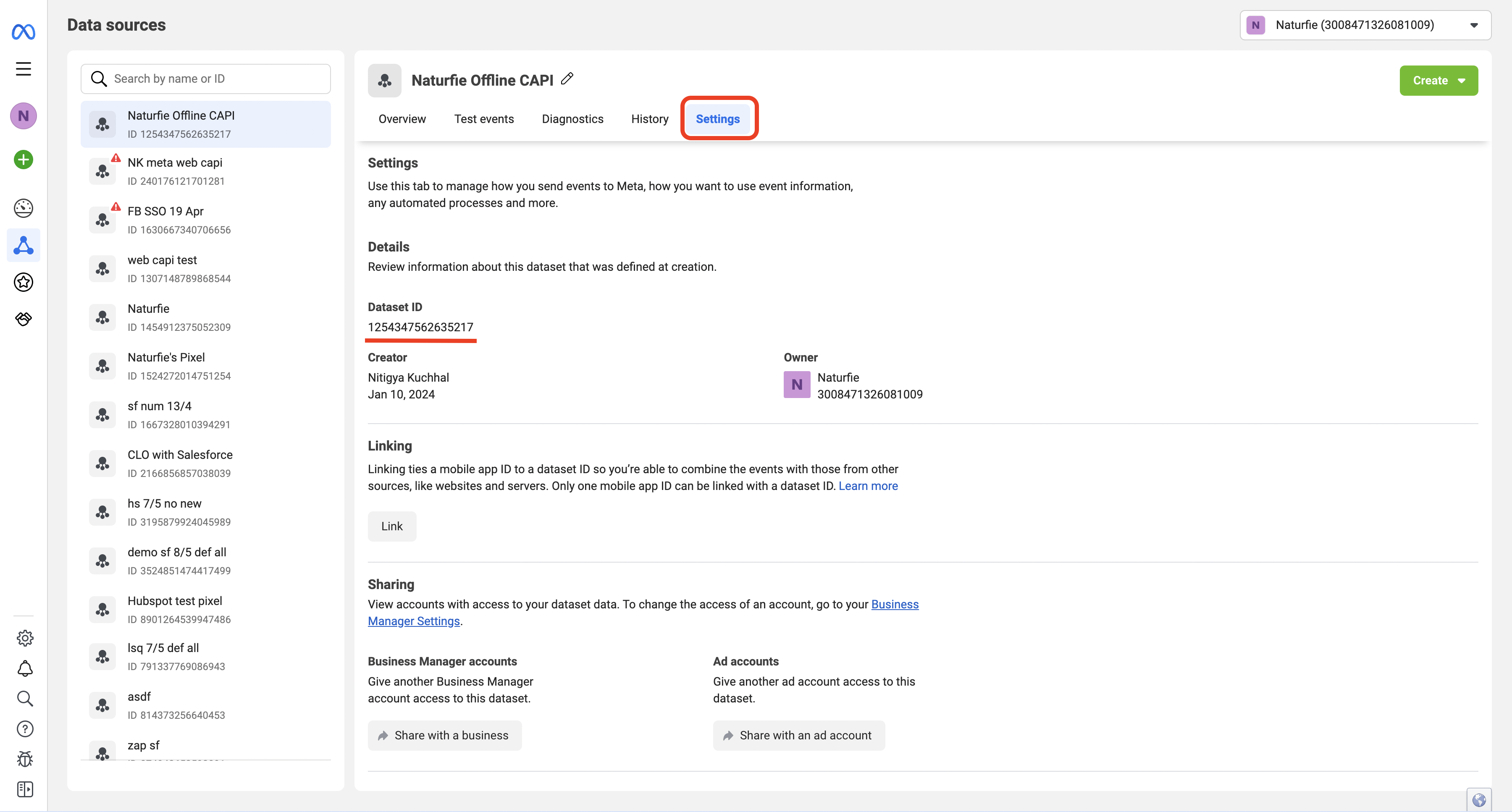Select CLO with Salesforce data source

point(205,464)
